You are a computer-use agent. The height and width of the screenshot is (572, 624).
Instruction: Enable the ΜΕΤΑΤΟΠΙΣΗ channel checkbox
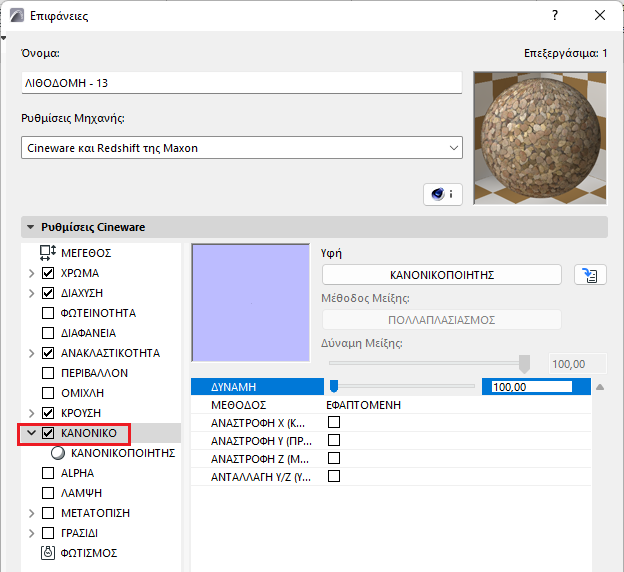(48, 513)
